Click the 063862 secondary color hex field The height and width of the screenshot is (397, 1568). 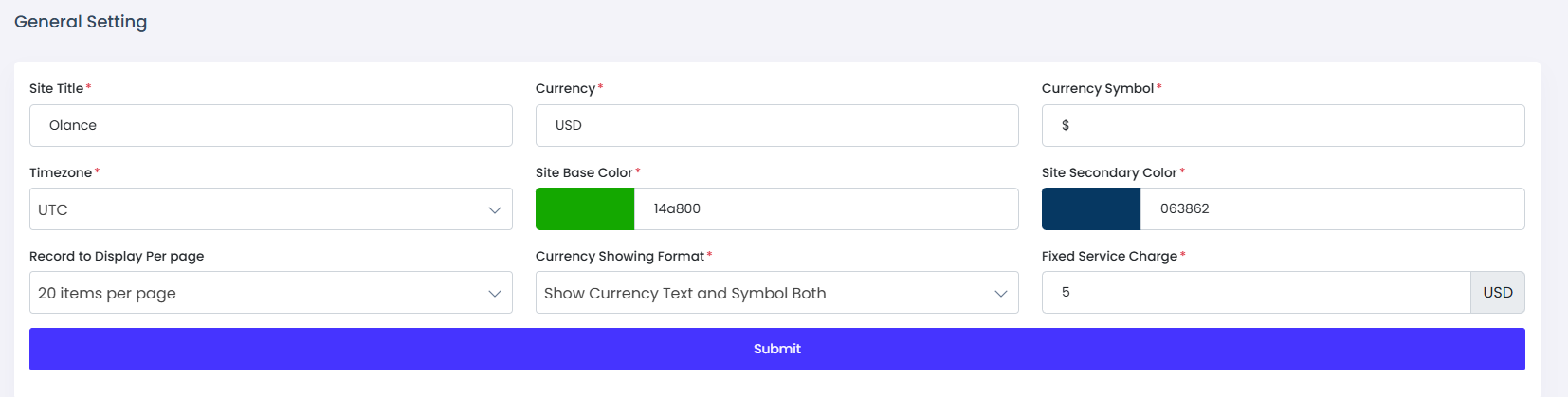pyautogui.click(x=1331, y=209)
